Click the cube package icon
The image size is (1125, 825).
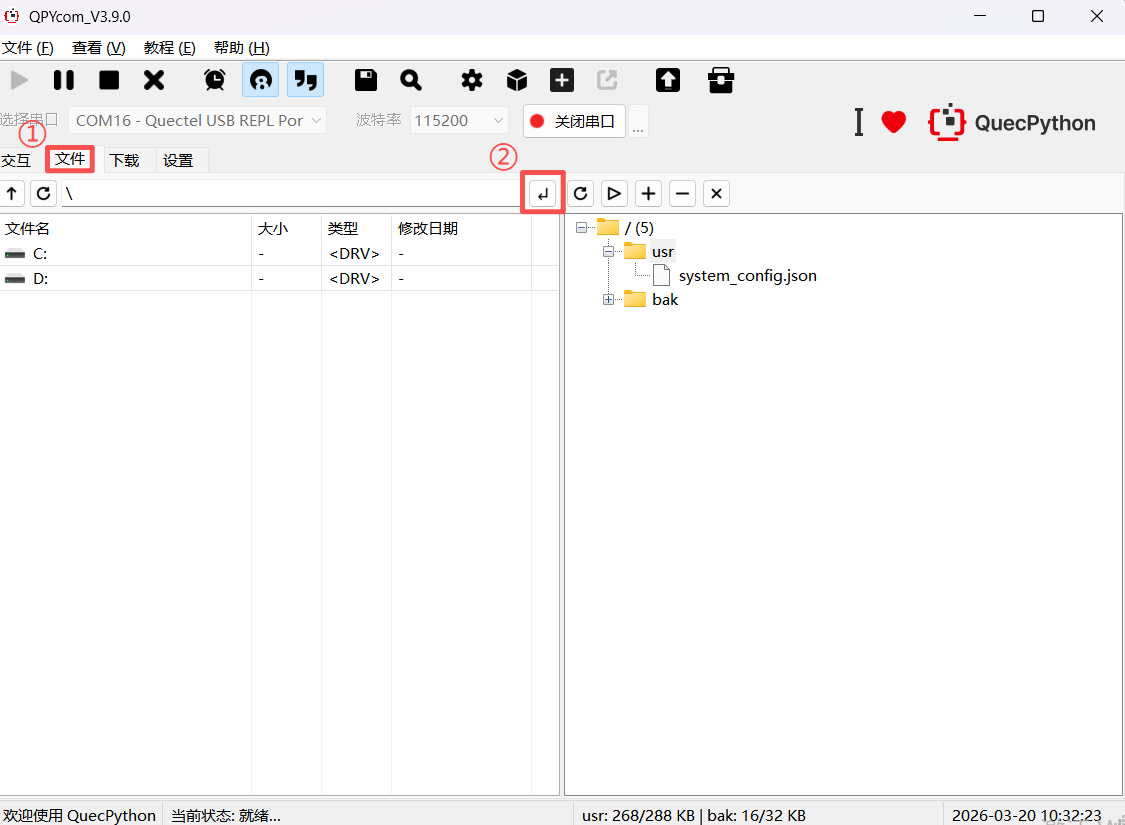[516, 80]
